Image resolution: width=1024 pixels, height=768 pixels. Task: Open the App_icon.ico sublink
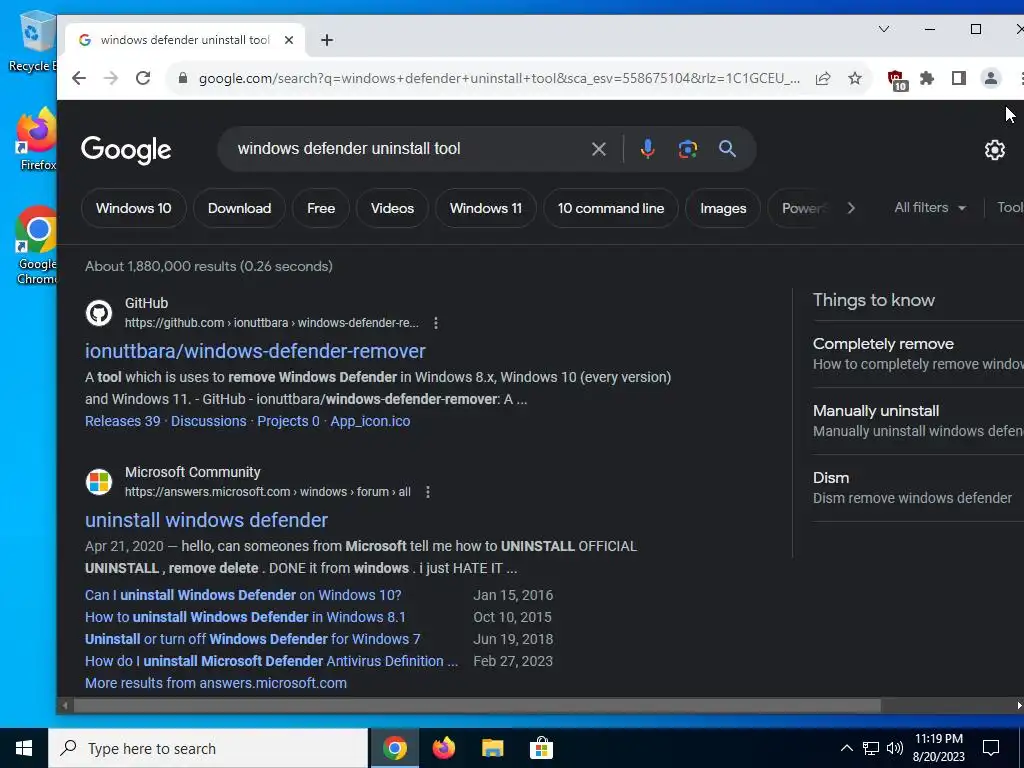370,421
